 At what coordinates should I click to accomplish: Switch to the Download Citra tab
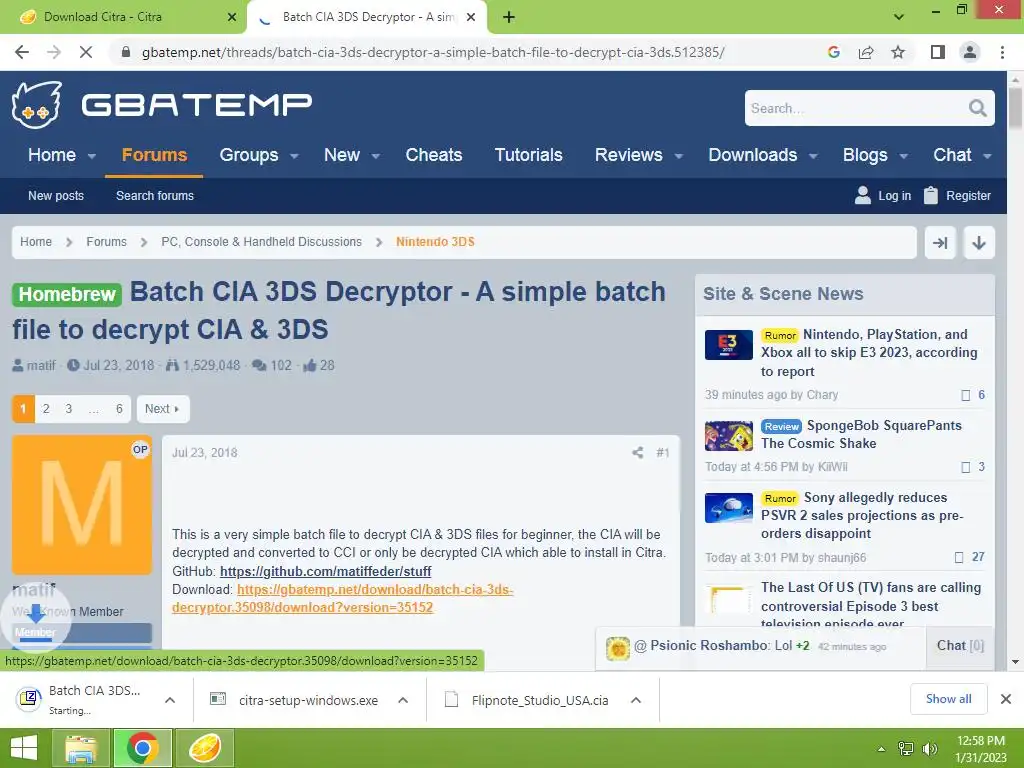[123, 17]
